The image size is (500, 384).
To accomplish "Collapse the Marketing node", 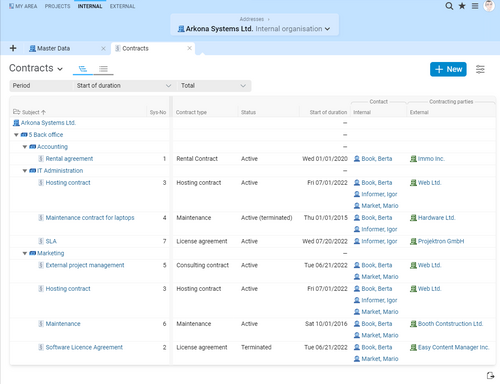I will coord(24,253).
